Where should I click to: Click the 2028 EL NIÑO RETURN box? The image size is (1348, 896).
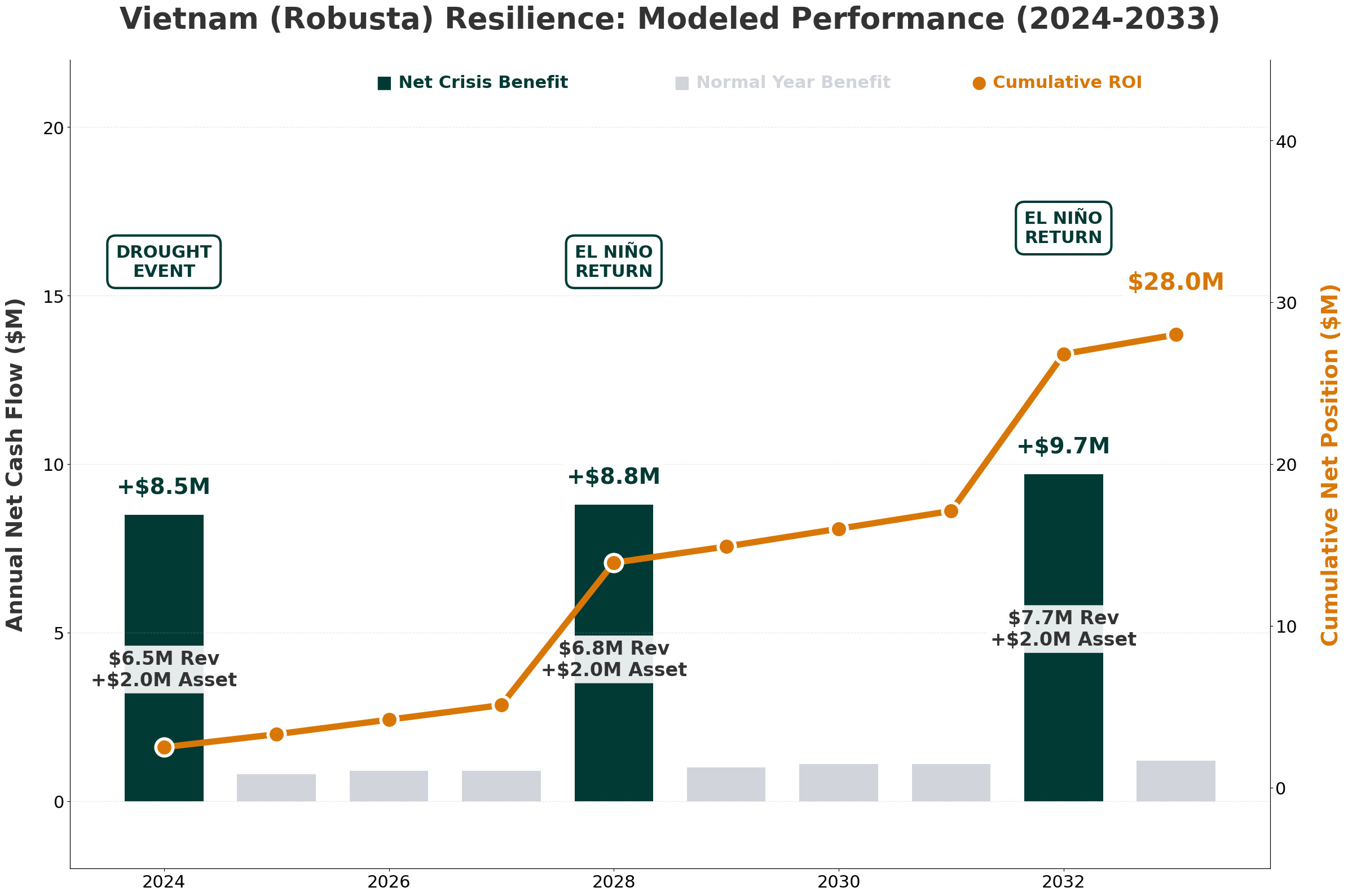(x=614, y=262)
